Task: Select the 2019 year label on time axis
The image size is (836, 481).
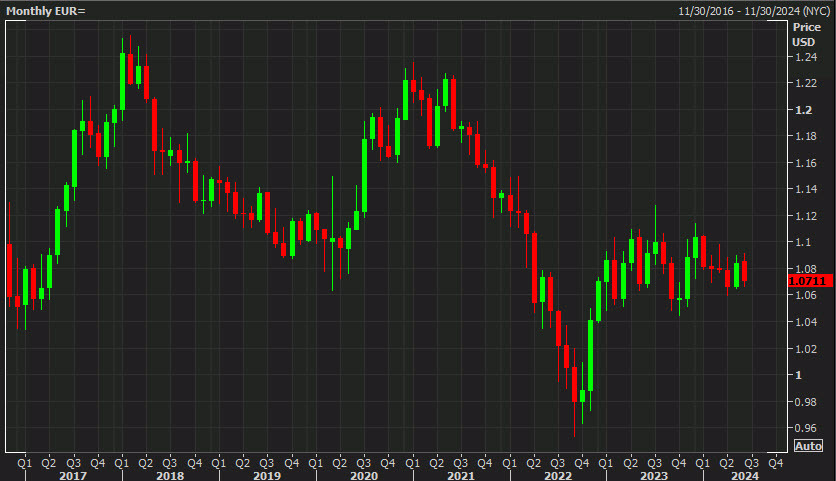Action: (x=267, y=476)
